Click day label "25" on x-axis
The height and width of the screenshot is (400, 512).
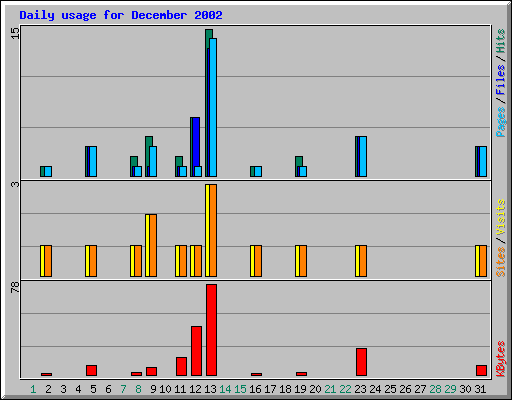pos(390,389)
